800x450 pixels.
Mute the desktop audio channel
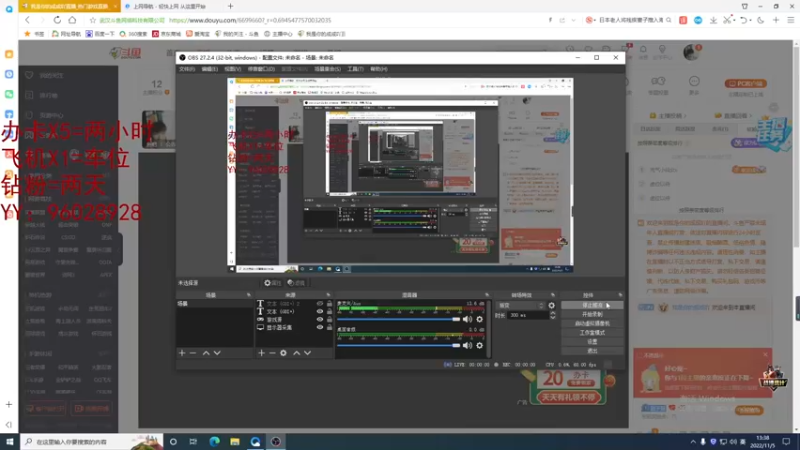(467, 345)
